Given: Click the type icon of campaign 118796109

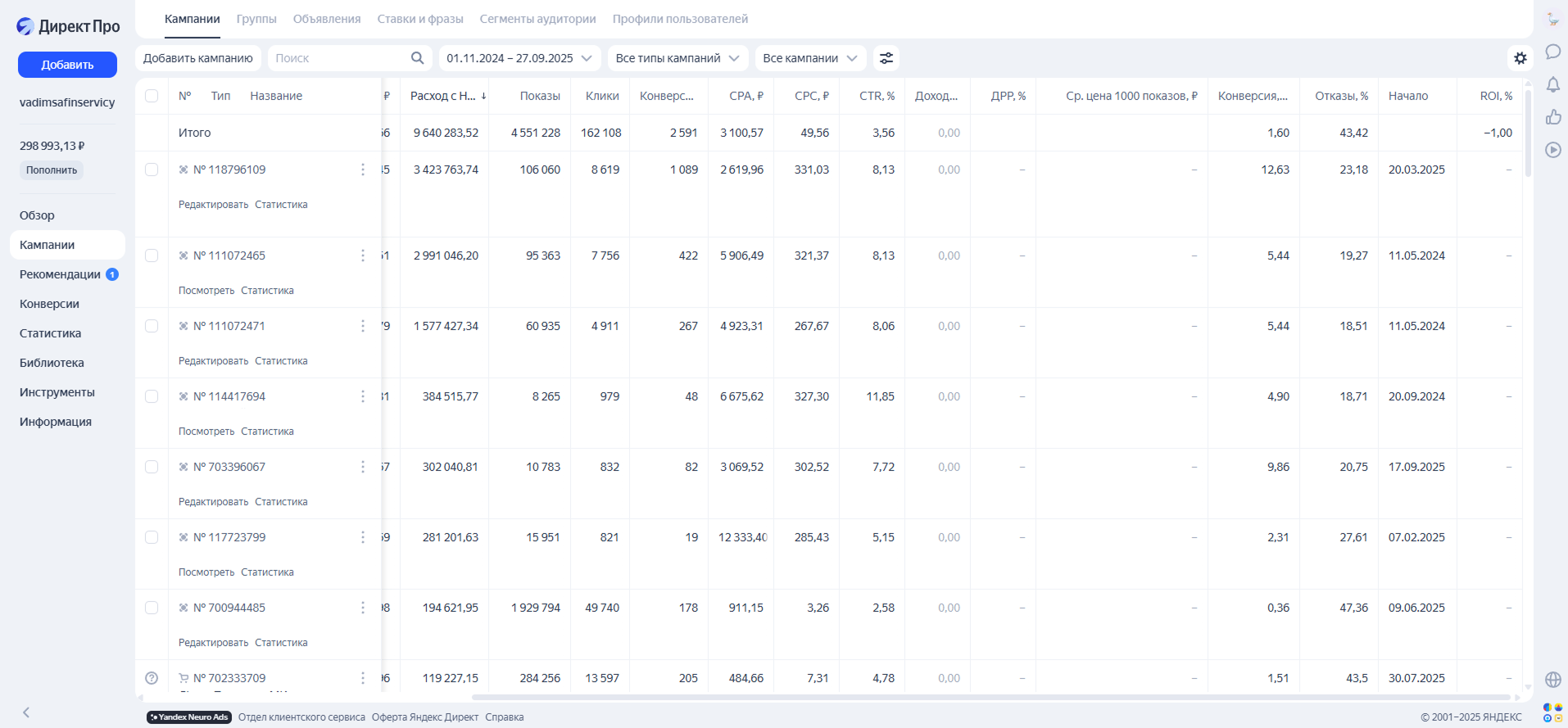Looking at the screenshot, I should [184, 170].
